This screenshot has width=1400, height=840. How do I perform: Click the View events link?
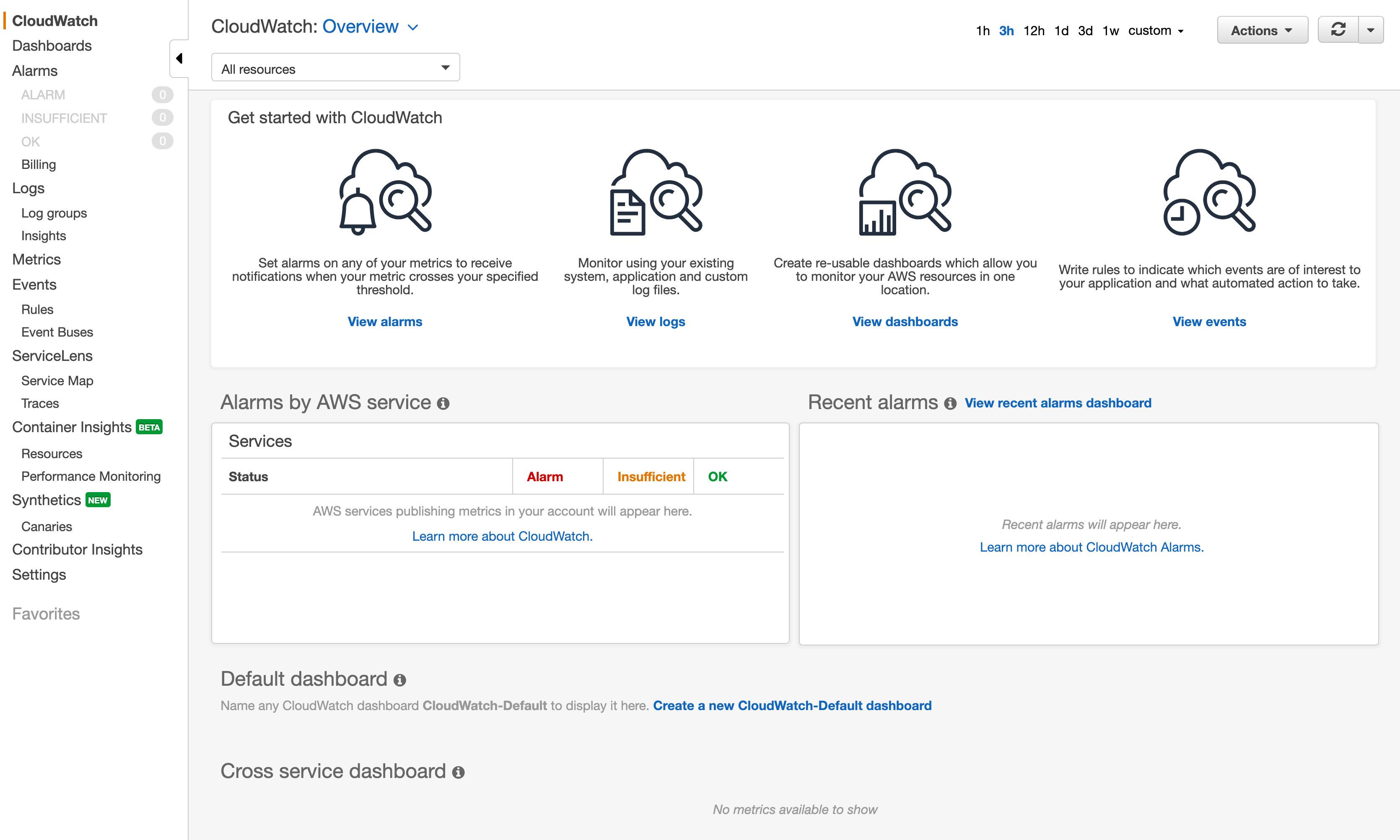click(x=1209, y=322)
